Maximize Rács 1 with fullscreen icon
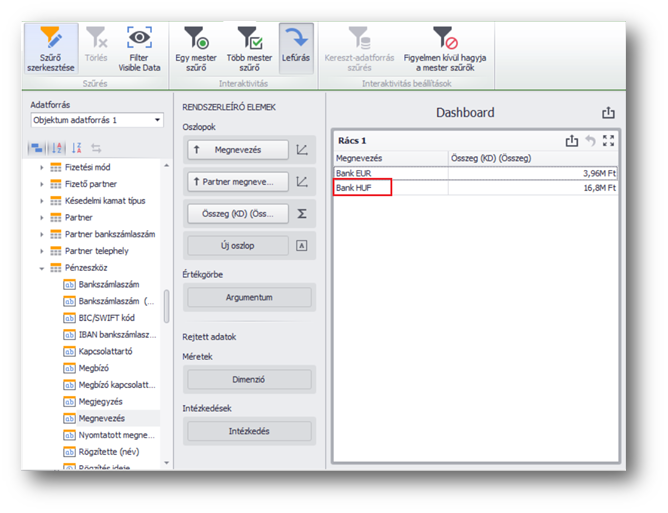The image size is (668, 513). pos(607,141)
